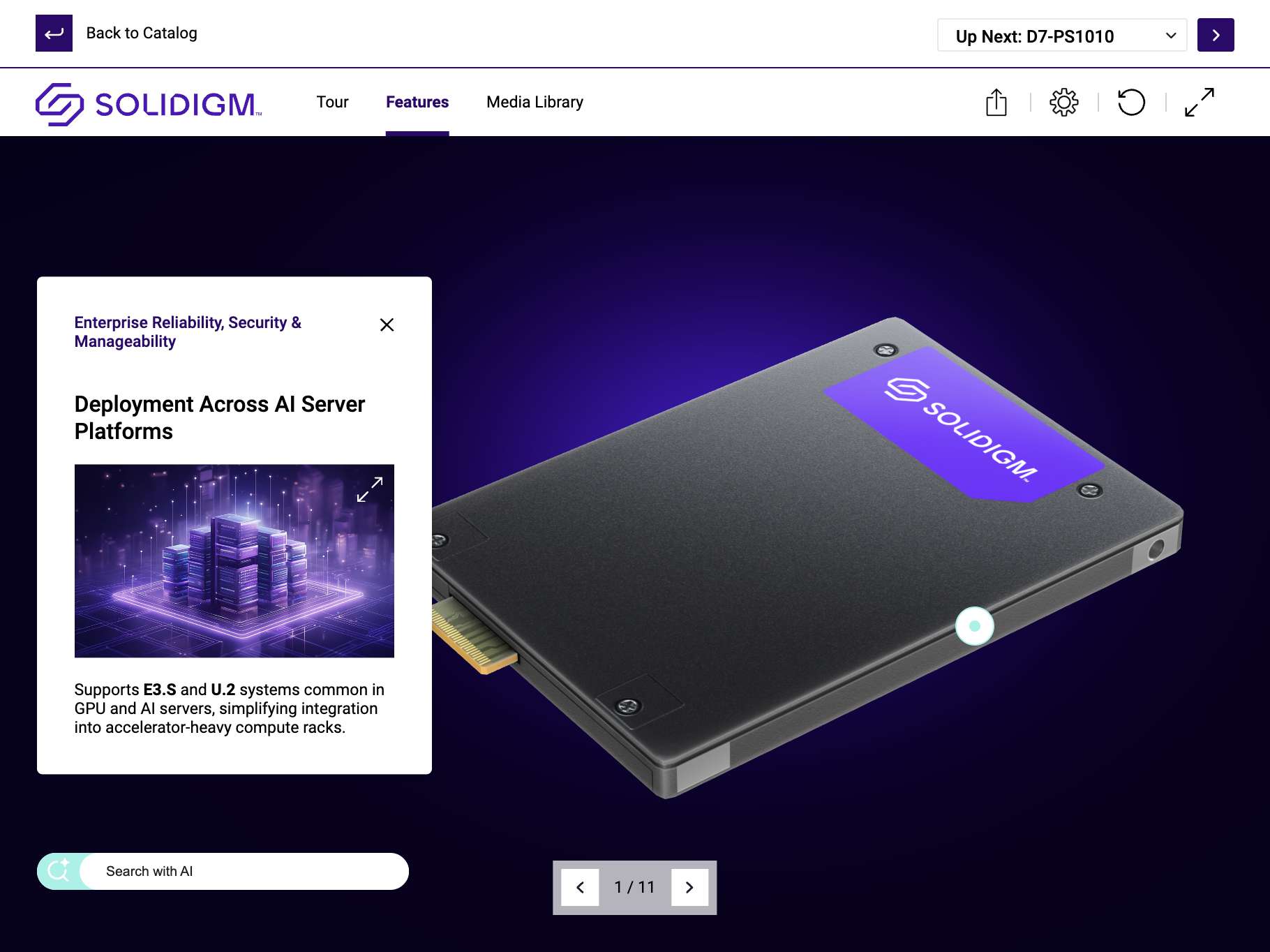Click the Solidigm logo
Screen dimensions: 1270x952
click(149, 104)
